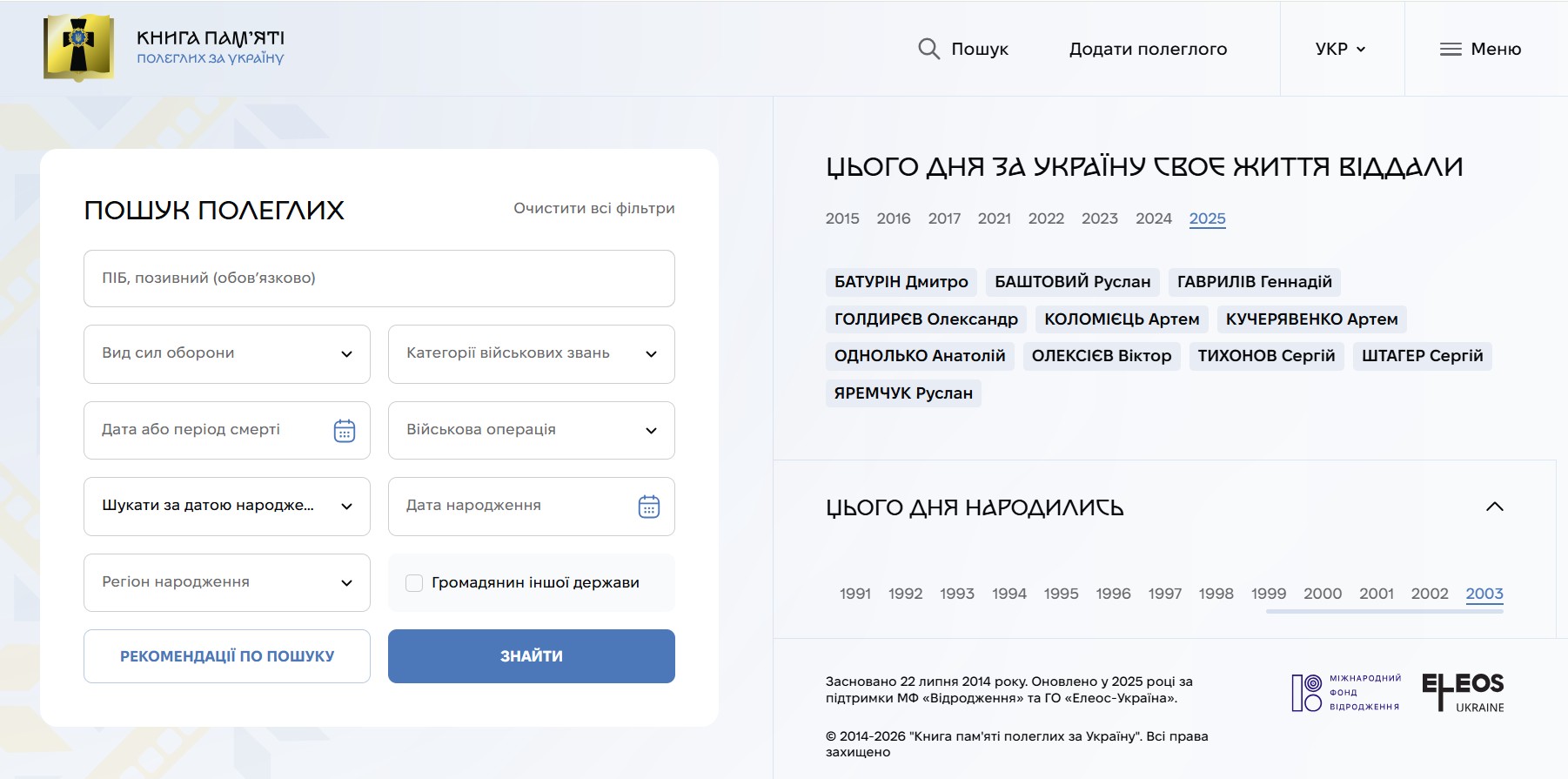The height and width of the screenshot is (779, 1568).
Task: Click the ЗНАЙТИ search button
Action: pos(532,656)
